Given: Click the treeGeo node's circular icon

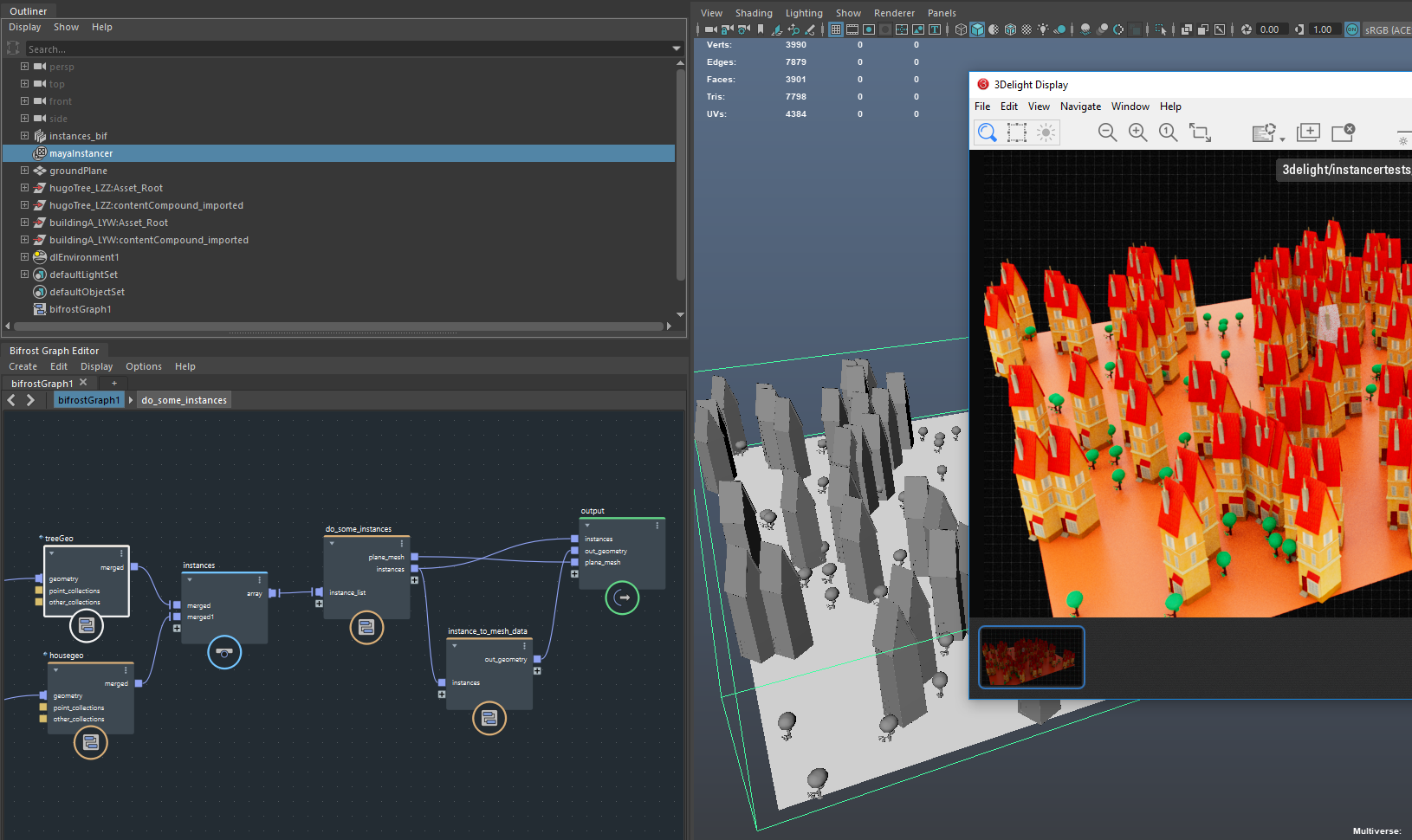Looking at the screenshot, I should pos(87,626).
